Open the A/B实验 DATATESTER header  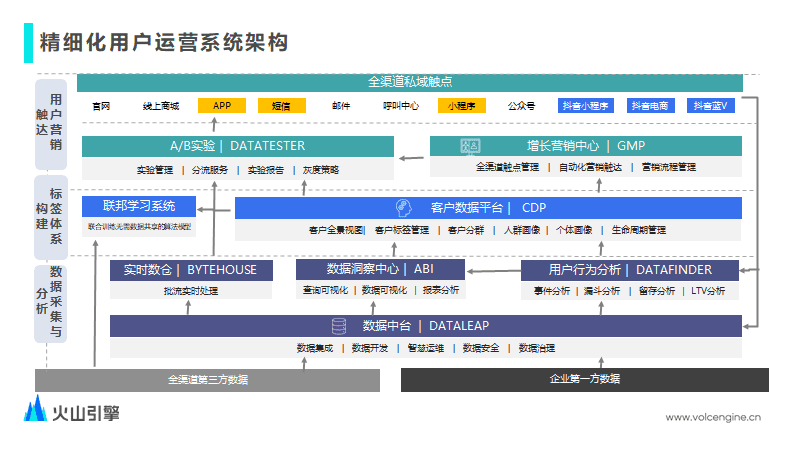(237, 146)
